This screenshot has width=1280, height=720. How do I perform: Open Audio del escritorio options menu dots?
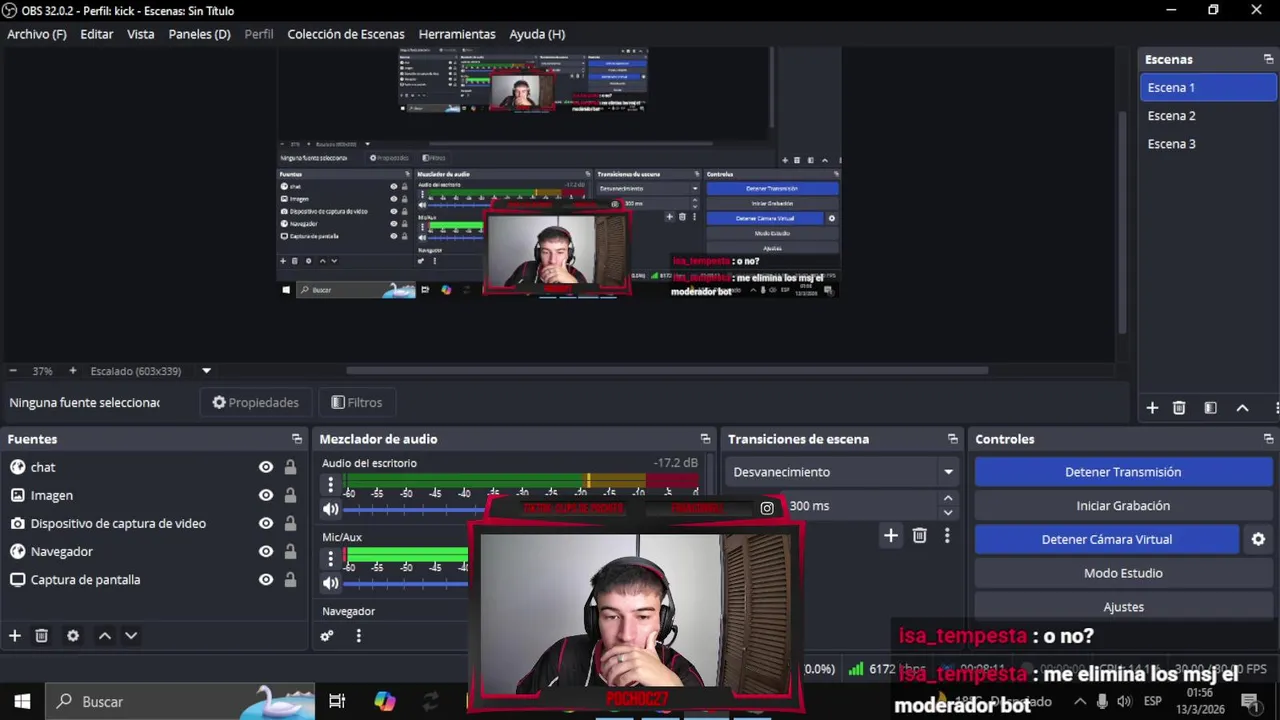point(330,485)
